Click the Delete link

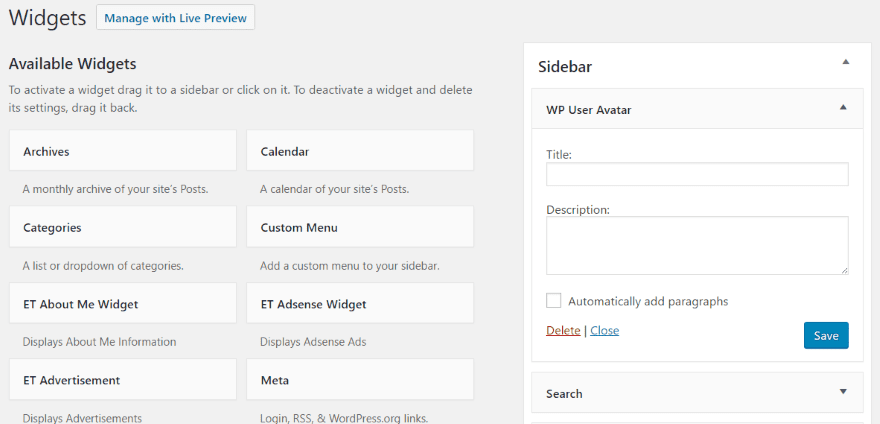[x=563, y=331]
